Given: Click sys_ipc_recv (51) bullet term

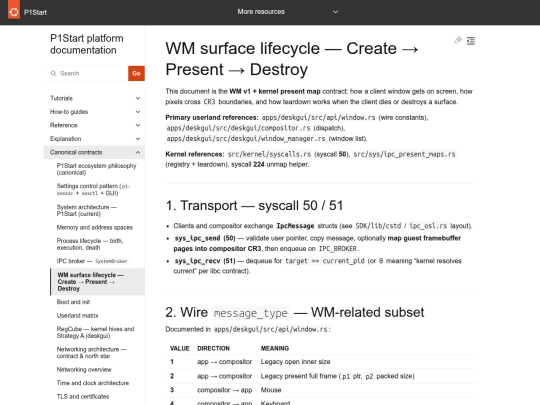Looking at the screenshot, I should point(205,261).
